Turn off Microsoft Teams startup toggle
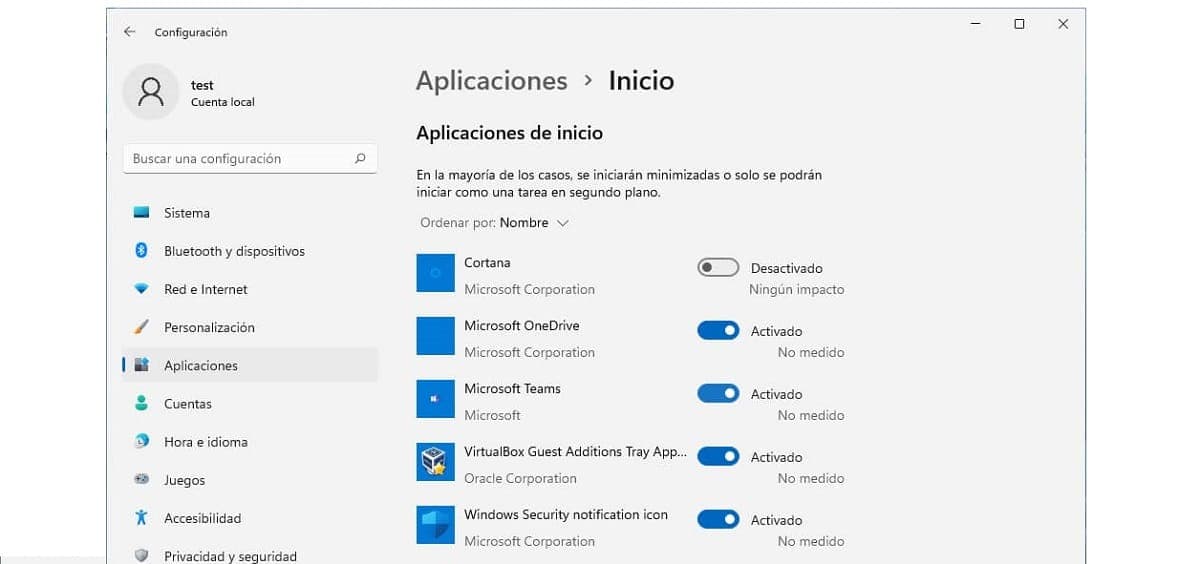 click(x=718, y=394)
